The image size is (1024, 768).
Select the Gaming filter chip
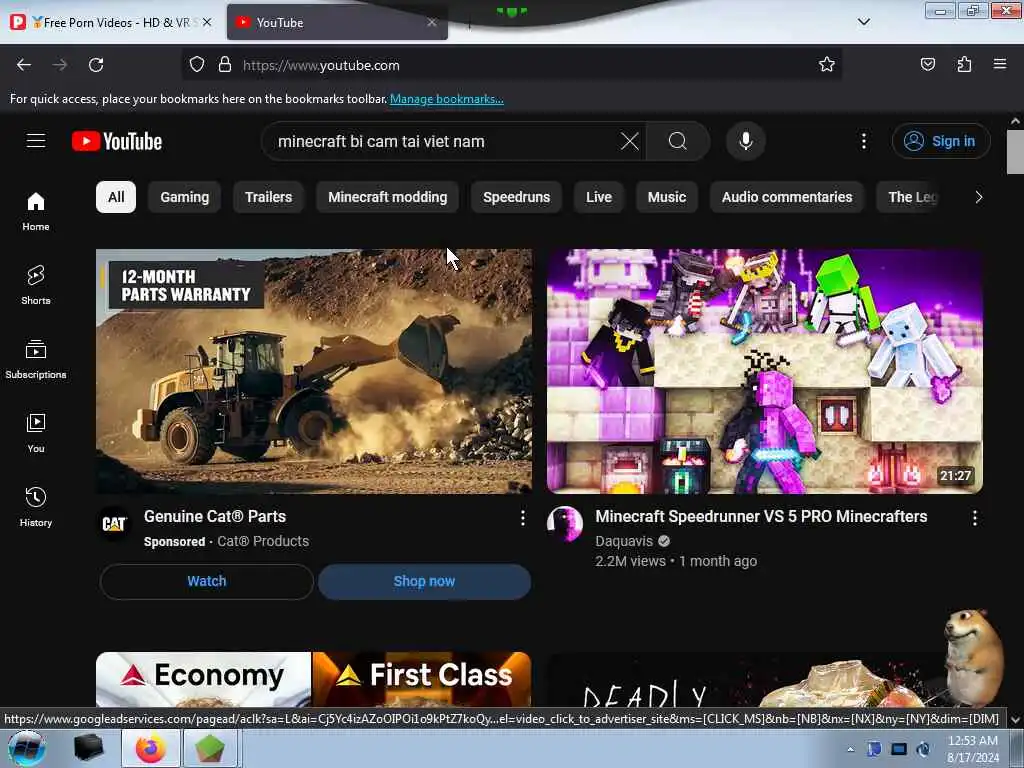[x=185, y=197]
